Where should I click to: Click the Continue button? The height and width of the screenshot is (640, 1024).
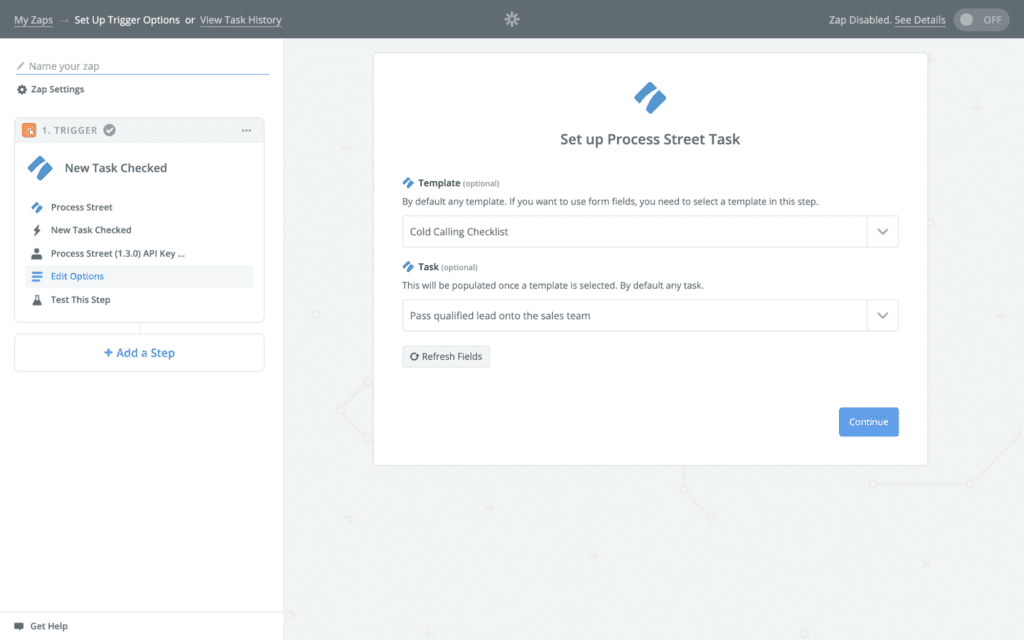click(x=869, y=422)
